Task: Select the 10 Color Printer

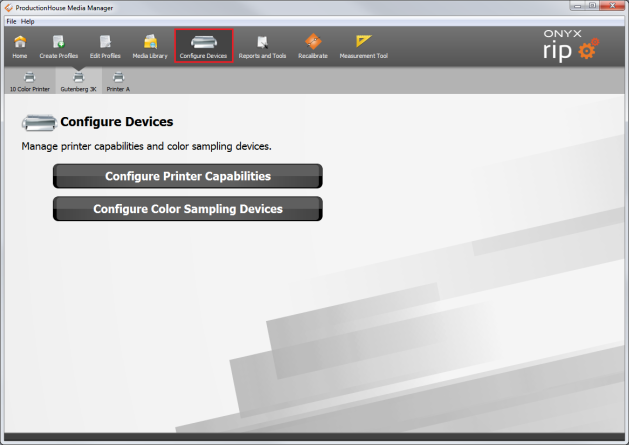Action: (29, 81)
